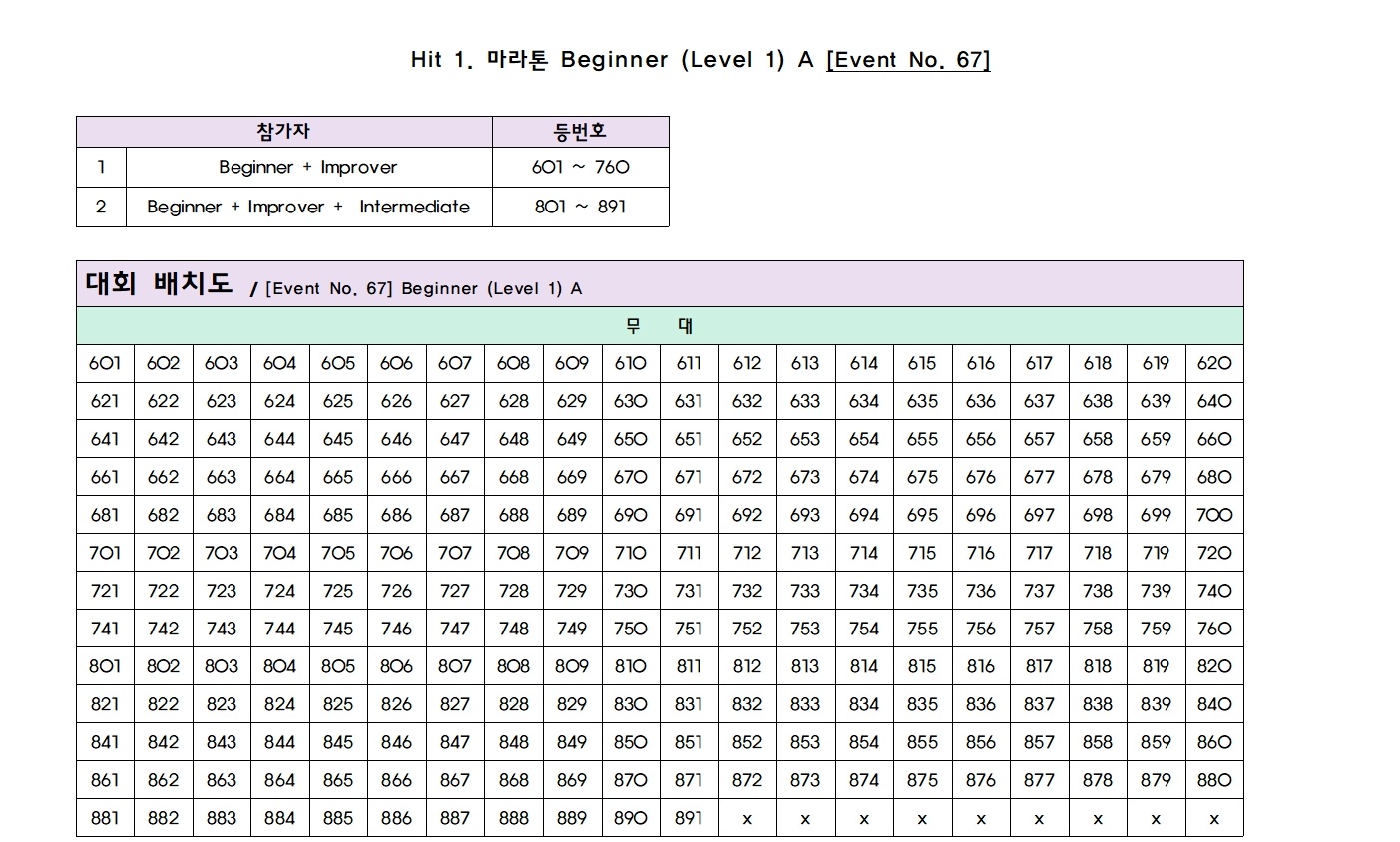Screen dimensions: 1400x842
Task: Pick seat number 700 in the grid
Action: click(x=1214, y=516)
